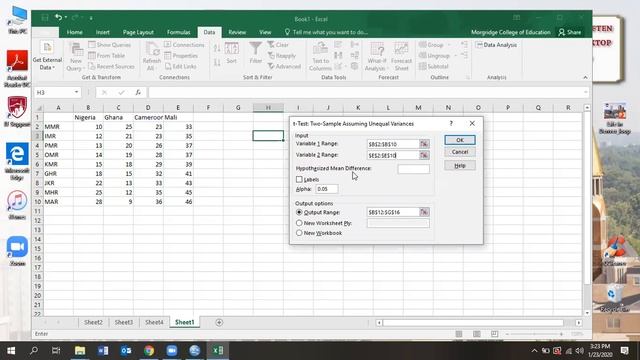This screenshot has width=640, height=360.
Task: Click the Undo arrow in quick access toolbar
Action: 58,18
